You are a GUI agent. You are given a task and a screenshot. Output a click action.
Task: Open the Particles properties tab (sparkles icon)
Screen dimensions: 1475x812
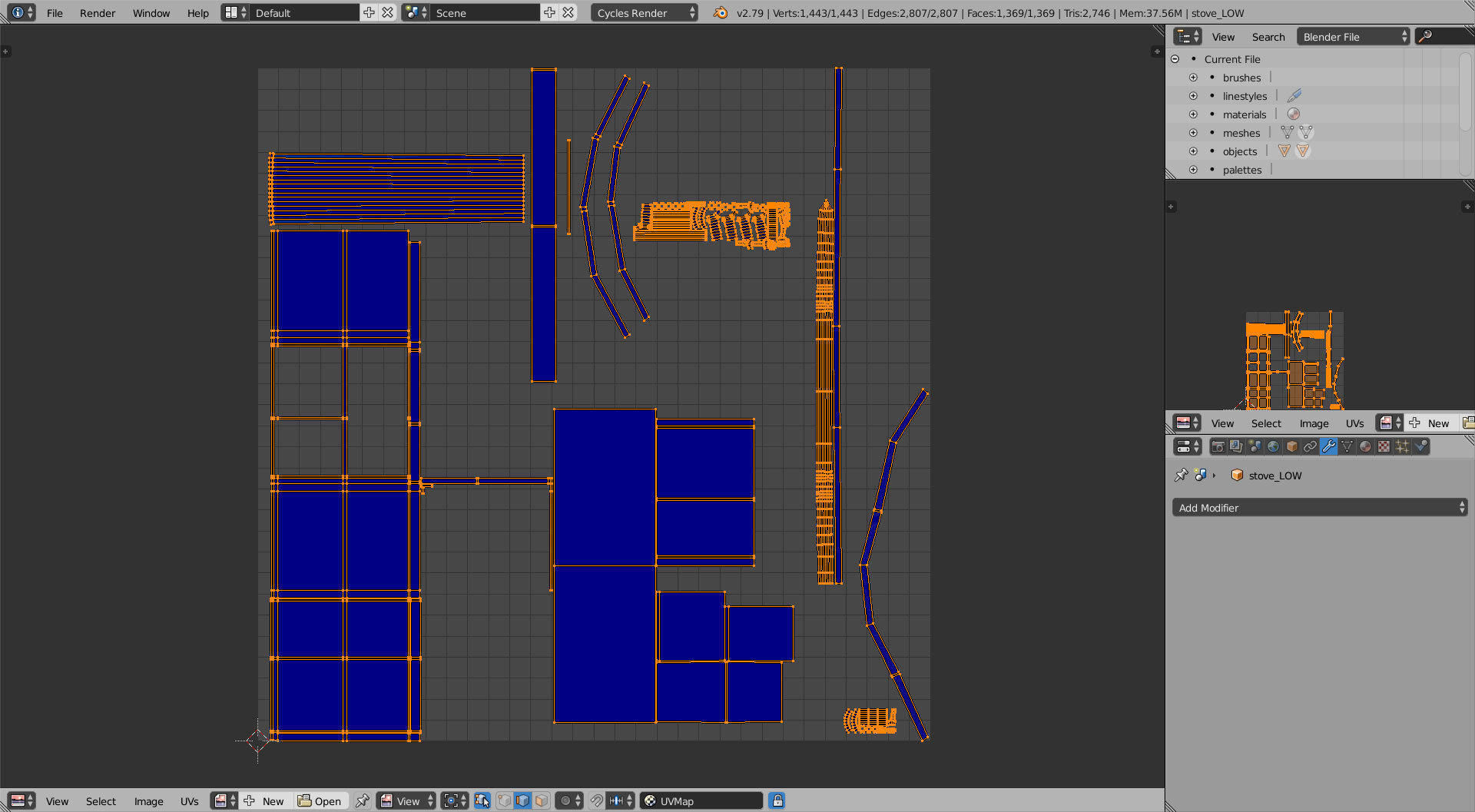(x=1402, y=446)
